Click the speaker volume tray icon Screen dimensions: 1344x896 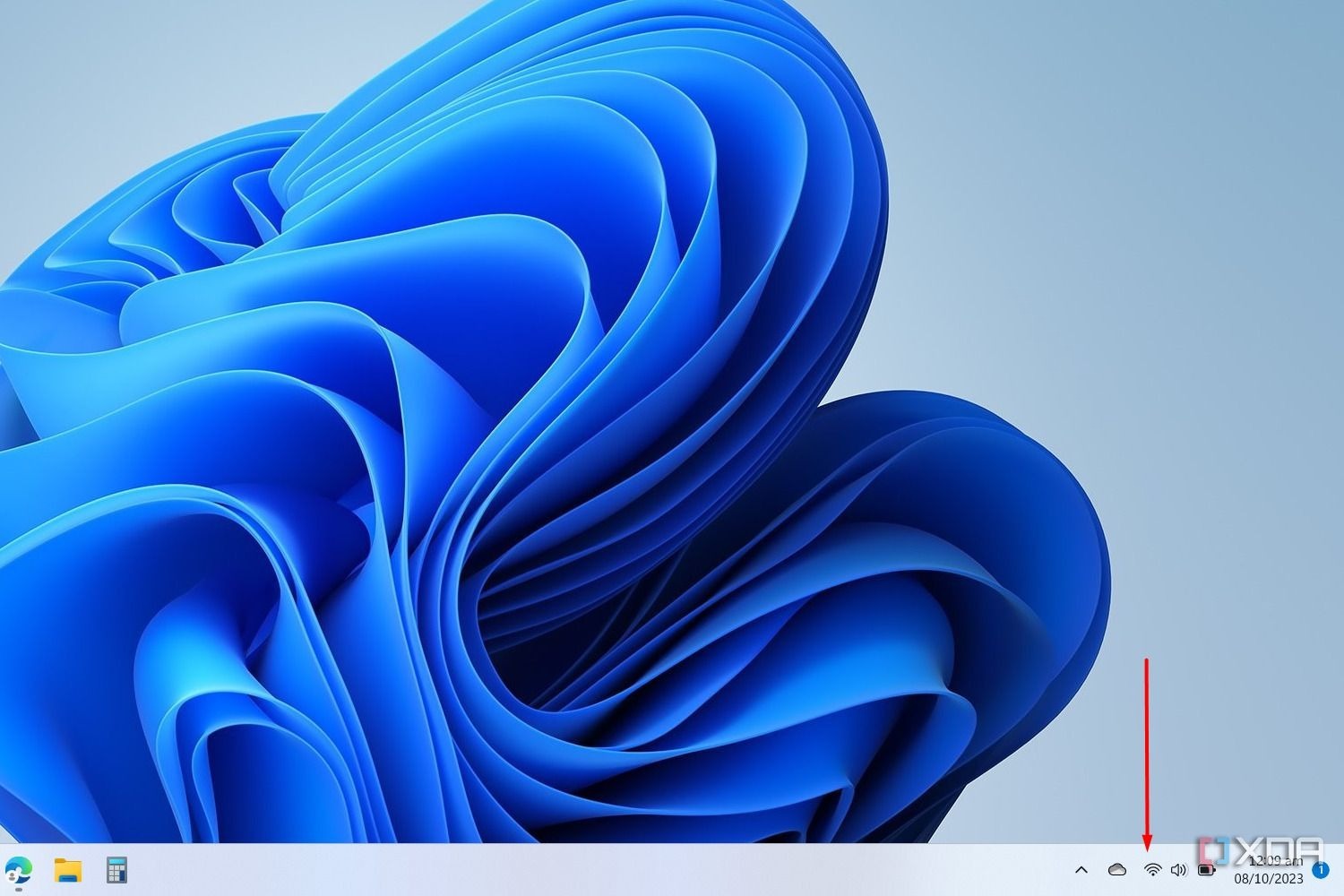1179,869
